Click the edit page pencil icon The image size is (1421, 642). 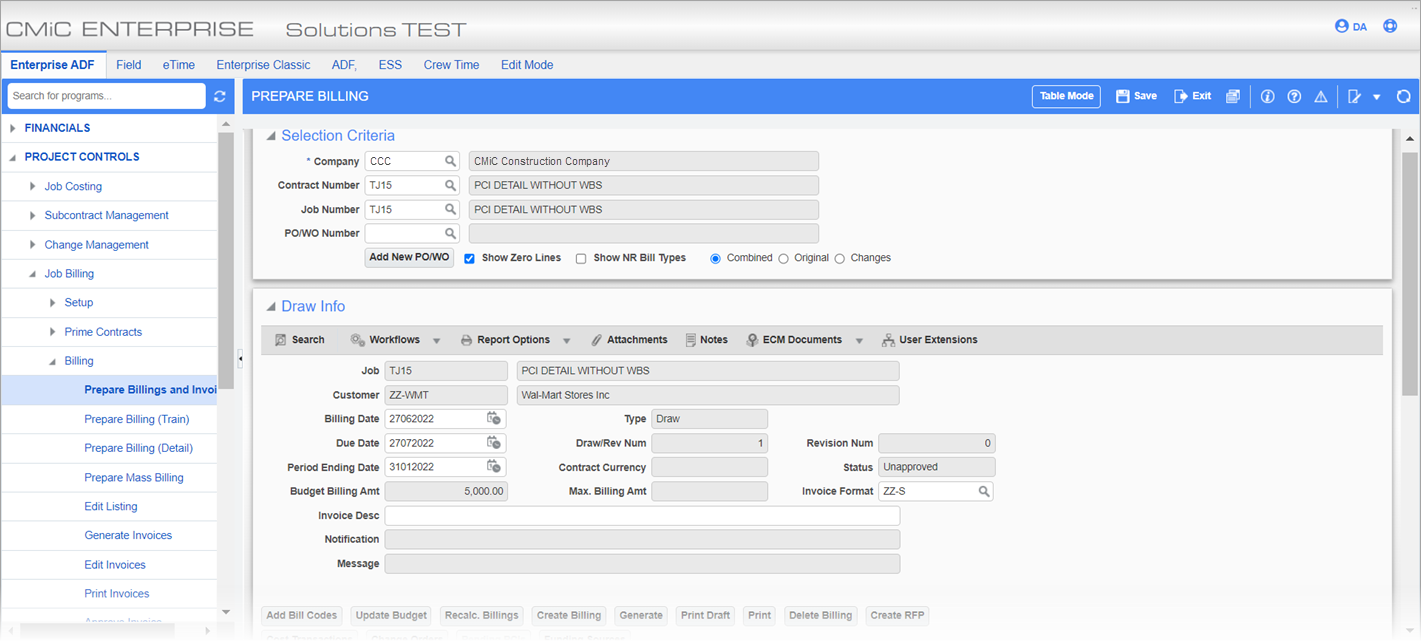click(x=1355, y=96)
